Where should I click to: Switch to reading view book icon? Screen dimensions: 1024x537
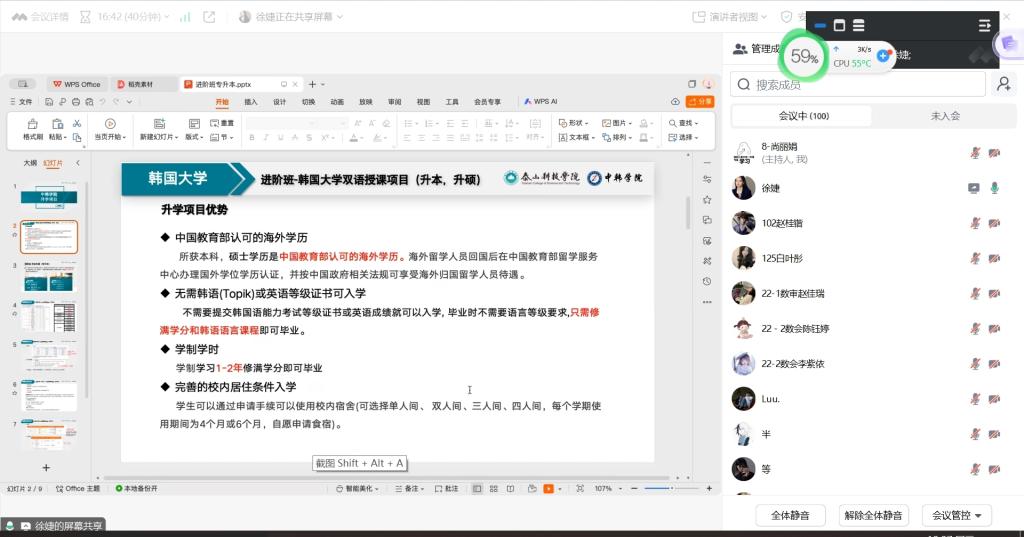point(511,489)
